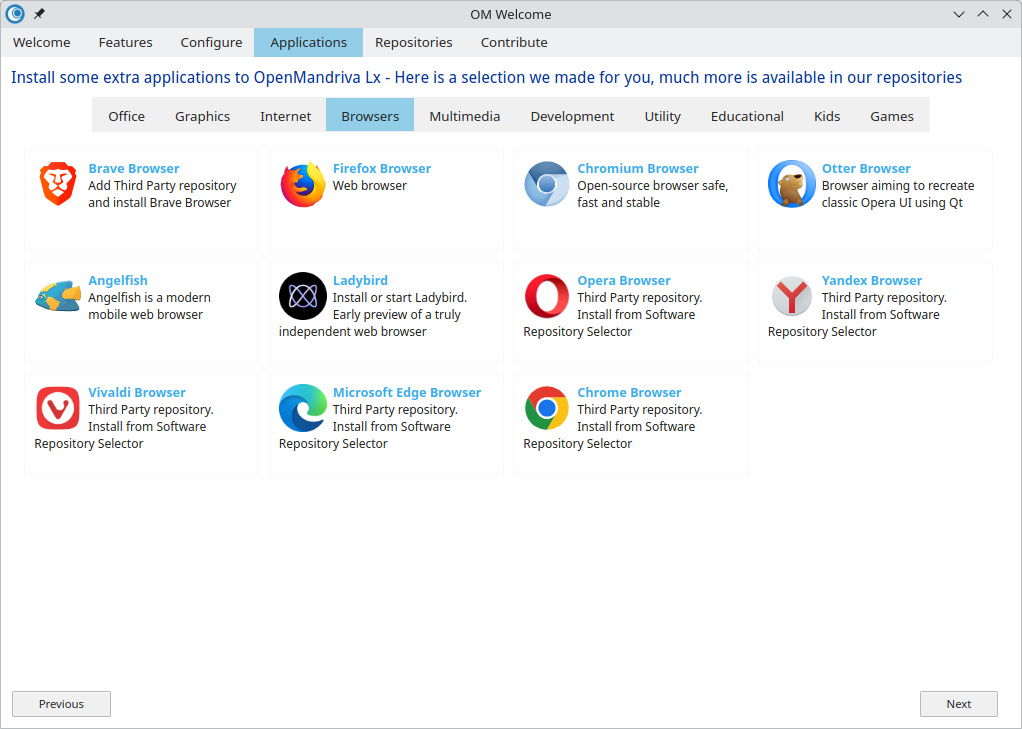Click the Previous button
The width and height of the screenshot is (1022, 729).
(61, 704)
